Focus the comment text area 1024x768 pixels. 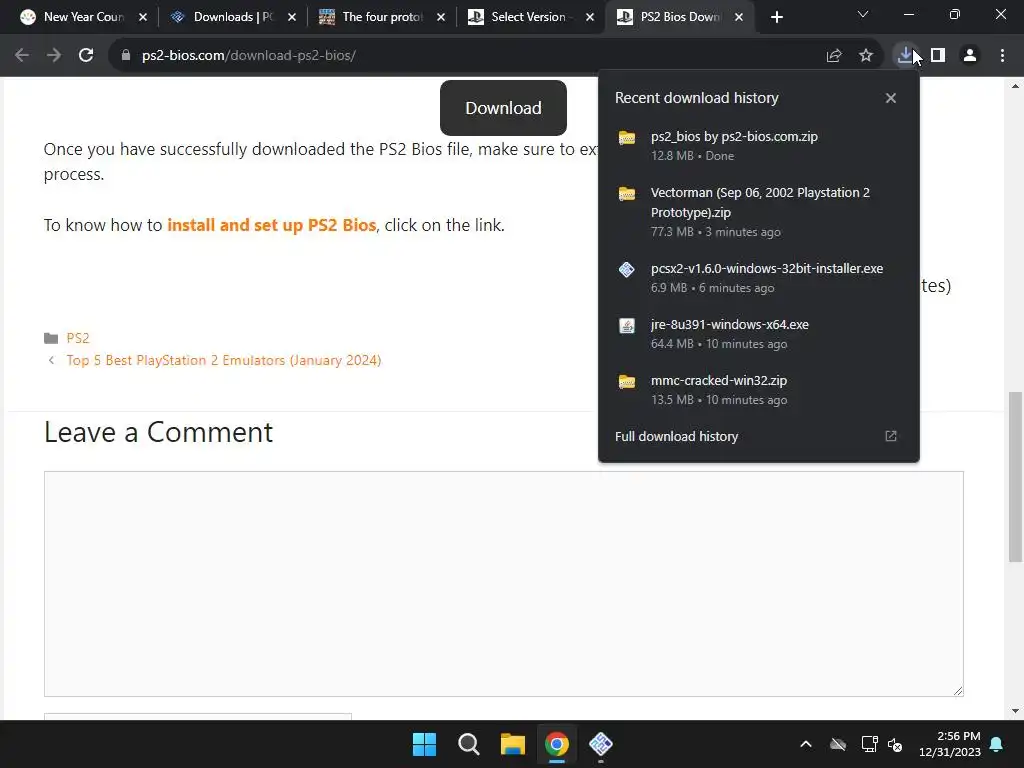504,584
